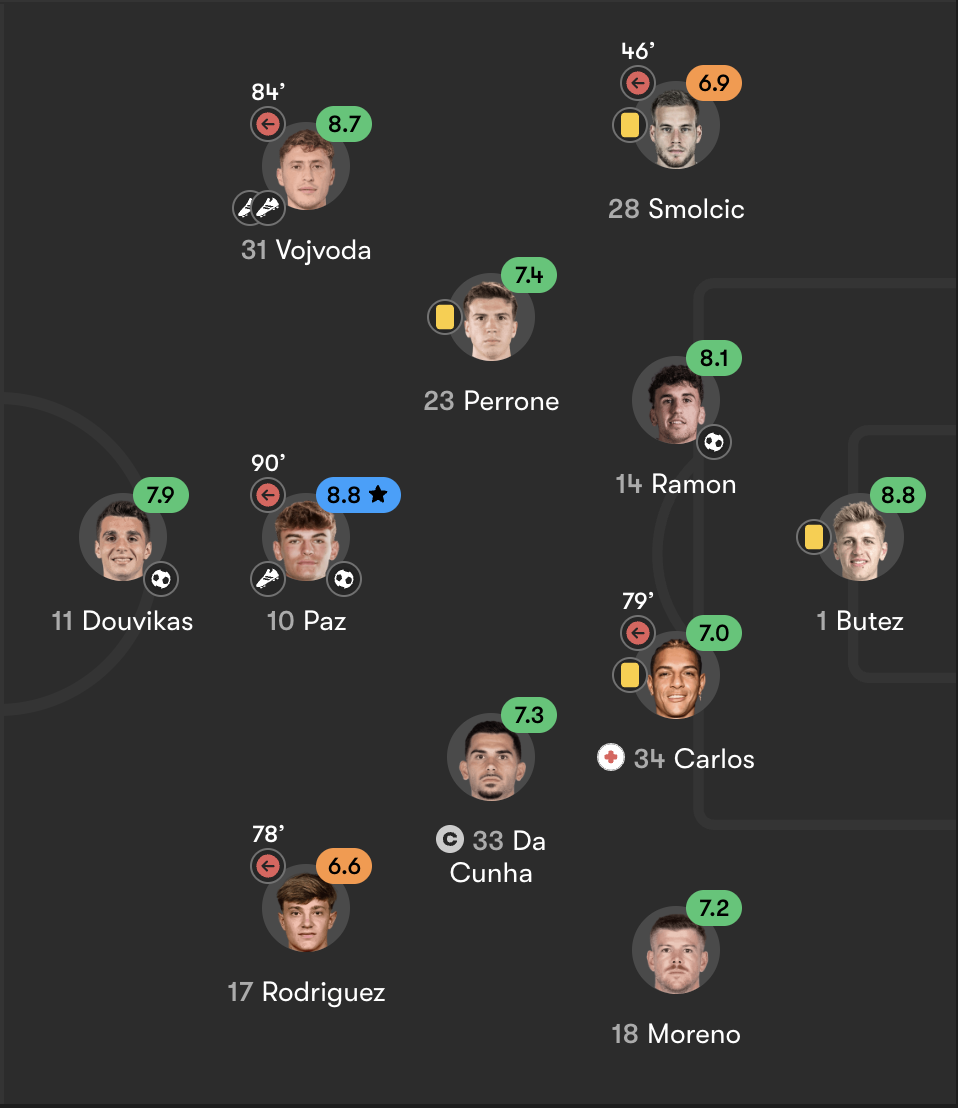Click the 18 Moreno name label

coord(675,1033)
